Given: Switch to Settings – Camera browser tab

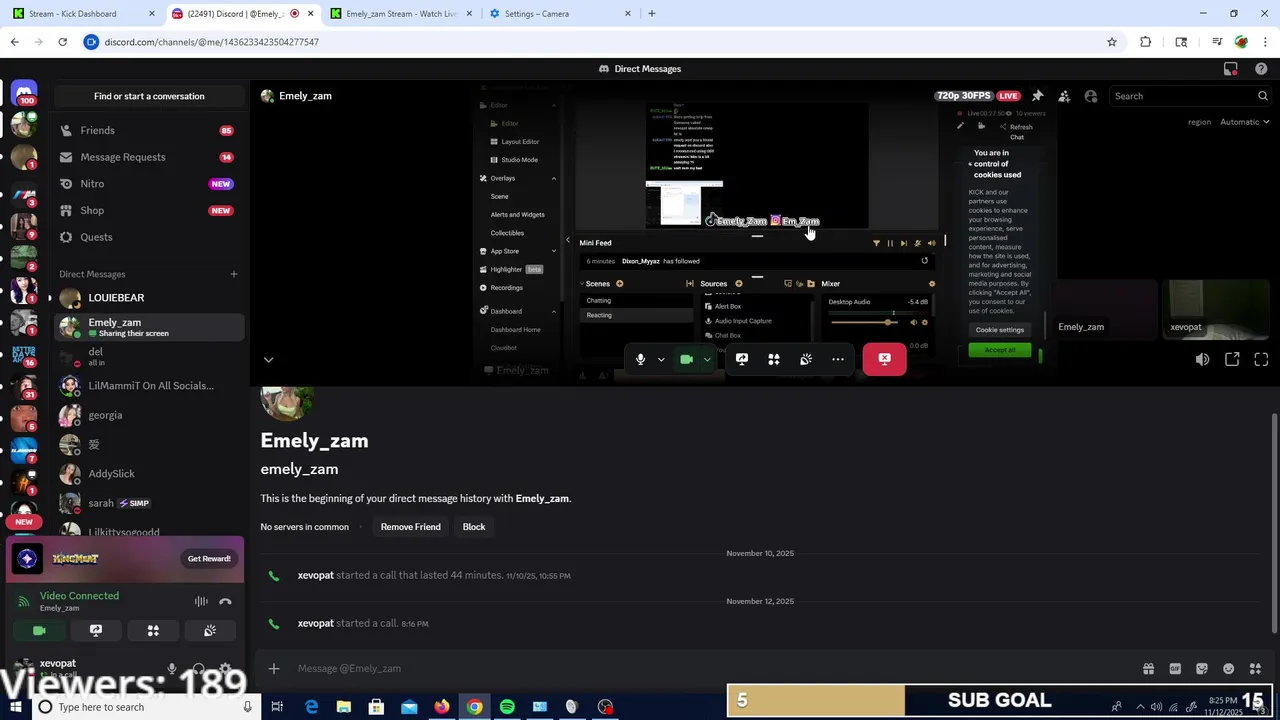Looking at the screenshot, I should tap(561, 14).
